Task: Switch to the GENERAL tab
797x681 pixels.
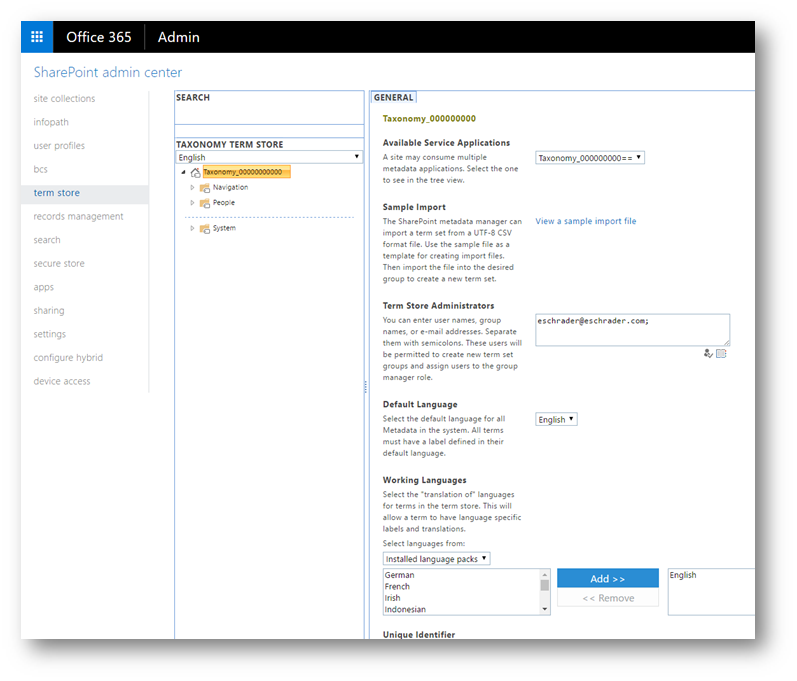Action: click(x=393, y=97)
